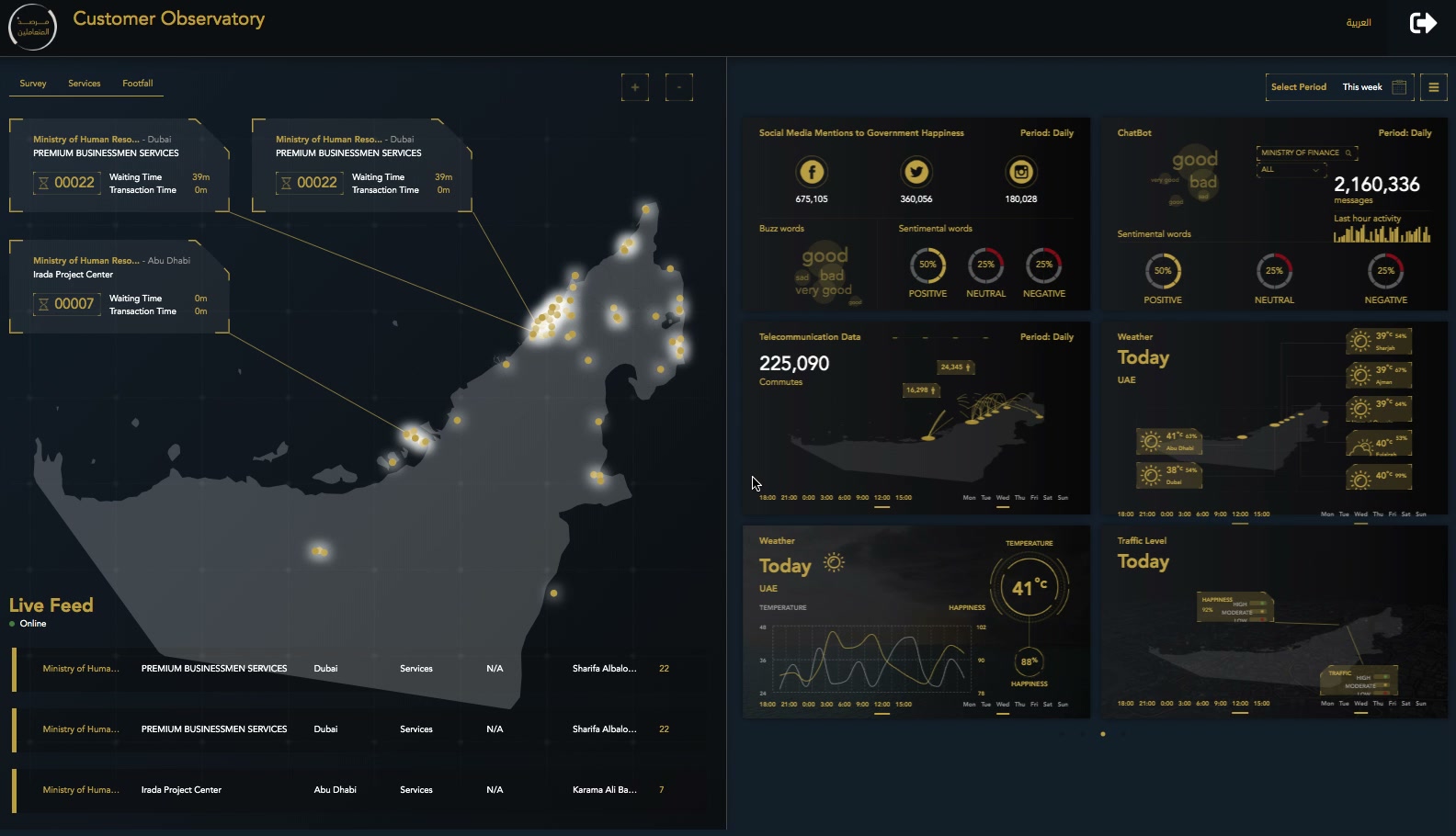Click the calendar icon beside This week
Image resolution: width=1456 pixels, height=836 pixels.
[x=1399, y=87]
